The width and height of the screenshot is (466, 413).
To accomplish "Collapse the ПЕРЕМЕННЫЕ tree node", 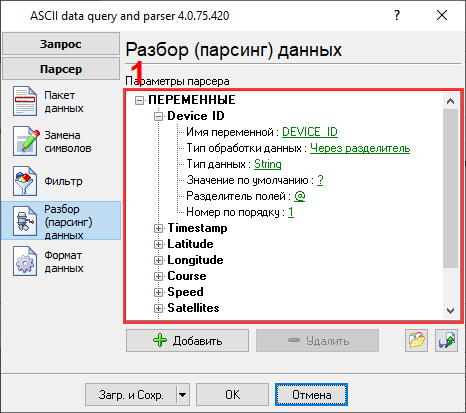I will (139, 100).
